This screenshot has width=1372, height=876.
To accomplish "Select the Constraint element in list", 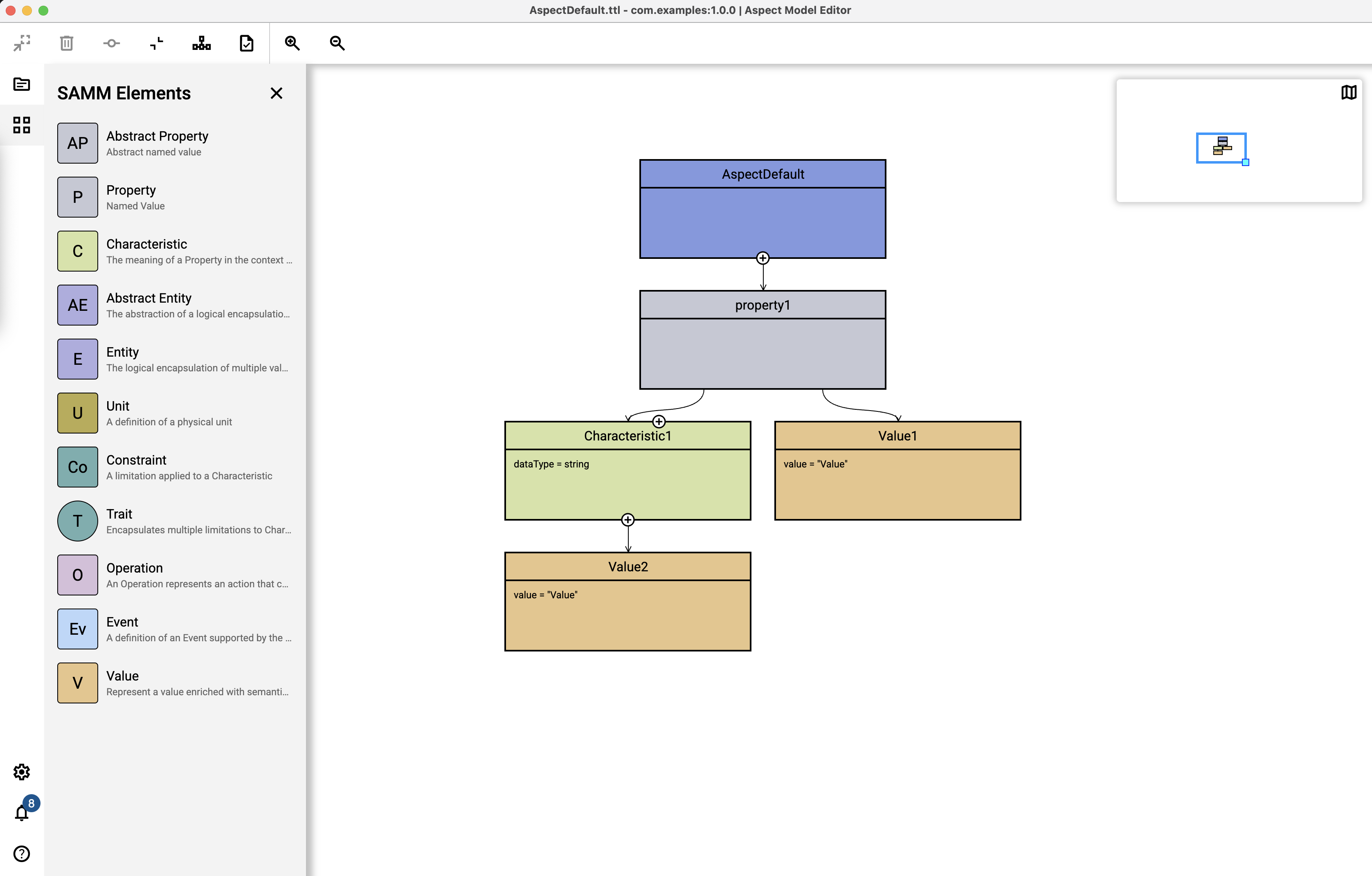I will [136, 460].
